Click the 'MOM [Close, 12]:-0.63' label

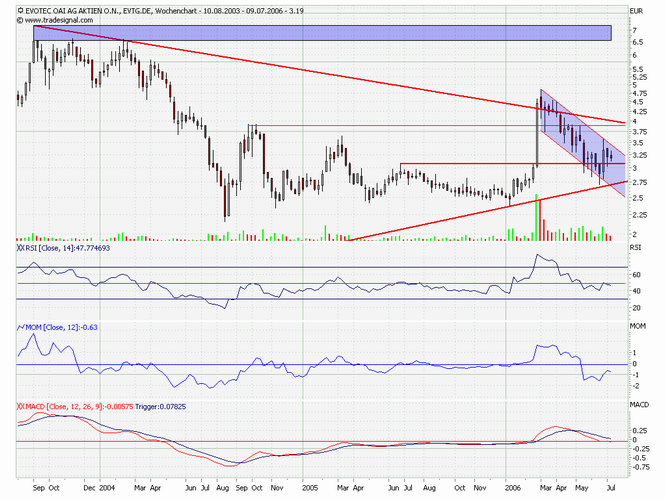(62, 327)
